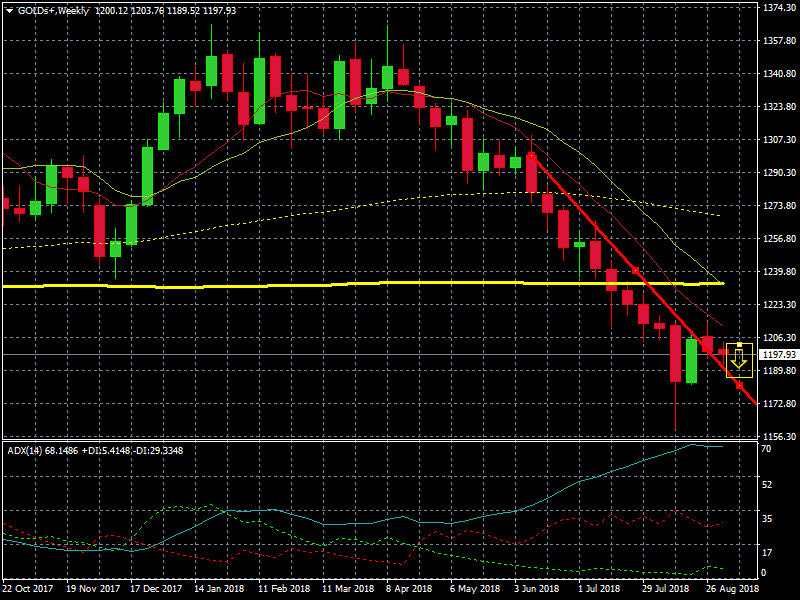Open the triangle menu beside GOLDs+,Weekly
The image size is (800, 600).
click(x=9, y=10)
